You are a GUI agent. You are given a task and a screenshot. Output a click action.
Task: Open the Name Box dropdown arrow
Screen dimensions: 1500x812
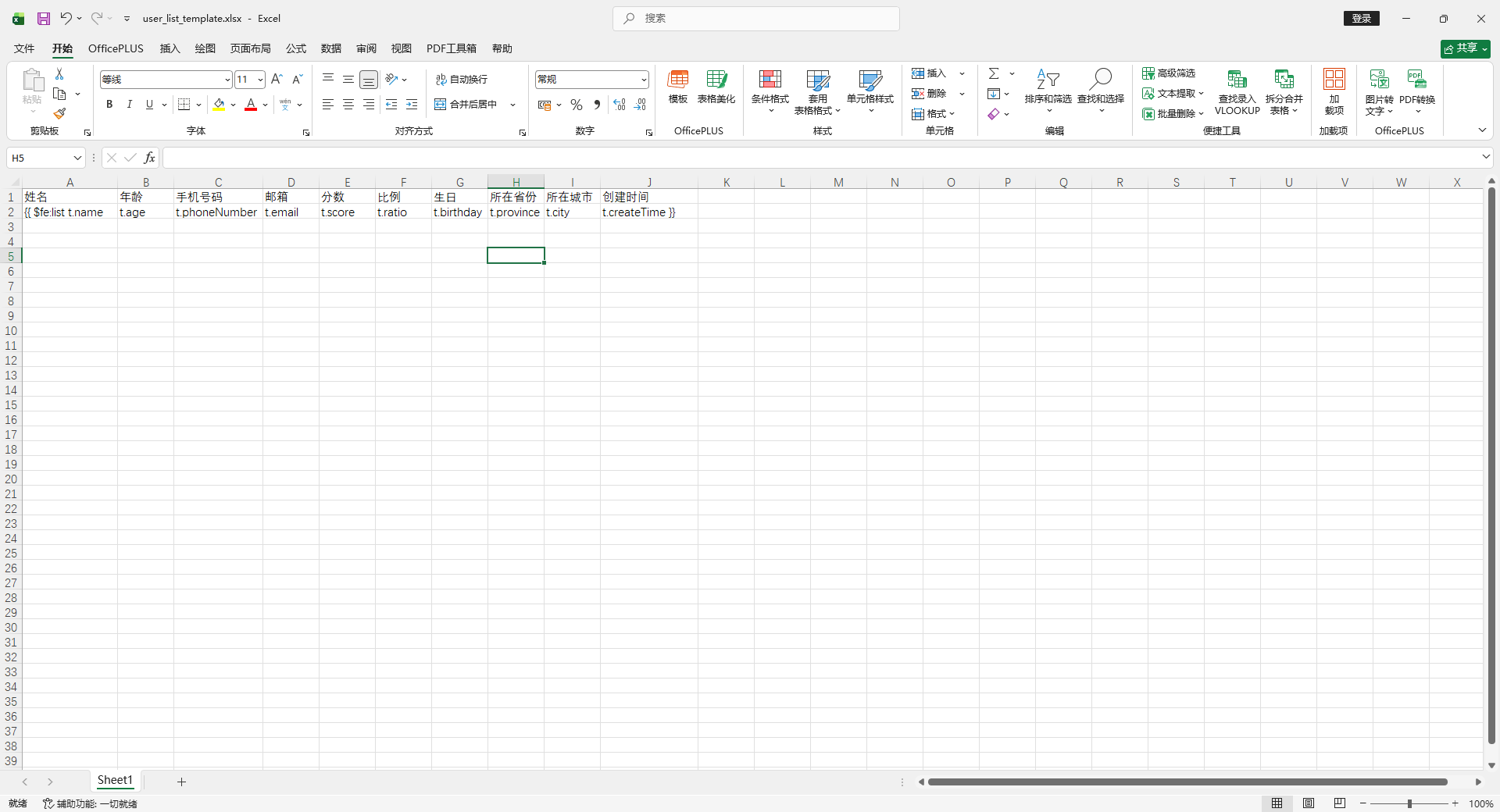[x=77, y=158]
